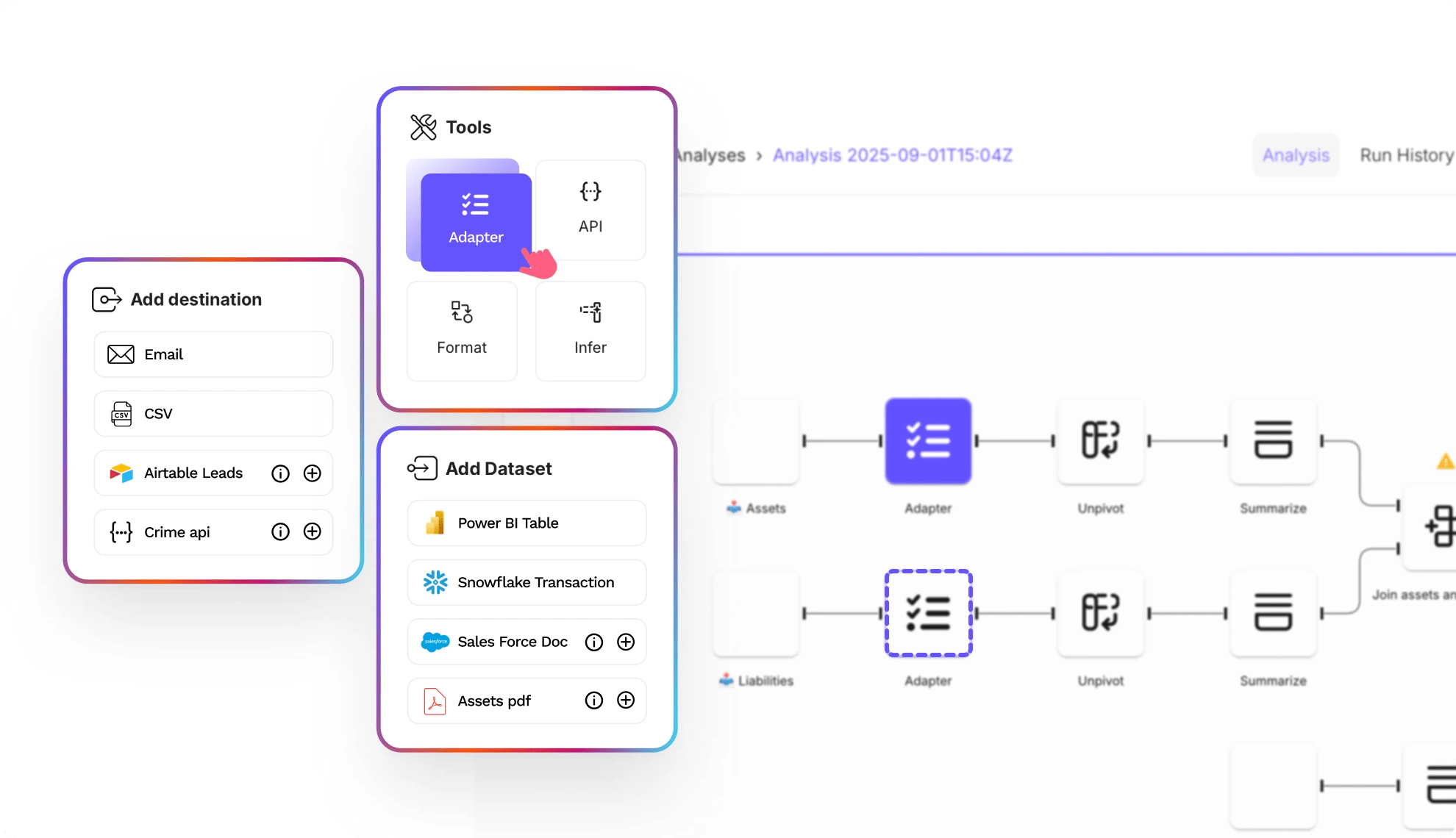1456x838 pixels.
Task: Show info for Crime api destination
Action: click(x=280, y=532)
